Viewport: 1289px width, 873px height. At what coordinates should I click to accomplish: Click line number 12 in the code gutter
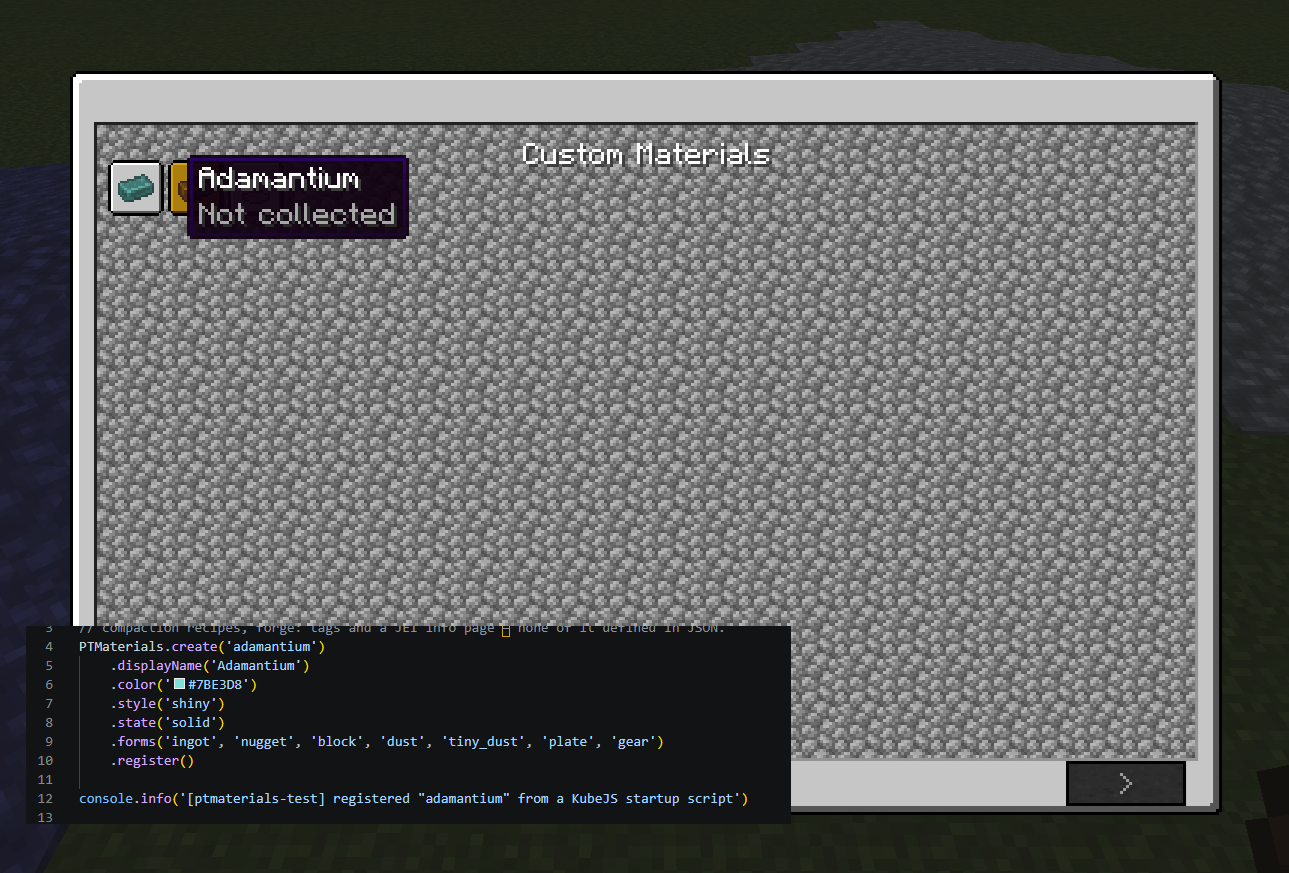click(x=44, y=799)
